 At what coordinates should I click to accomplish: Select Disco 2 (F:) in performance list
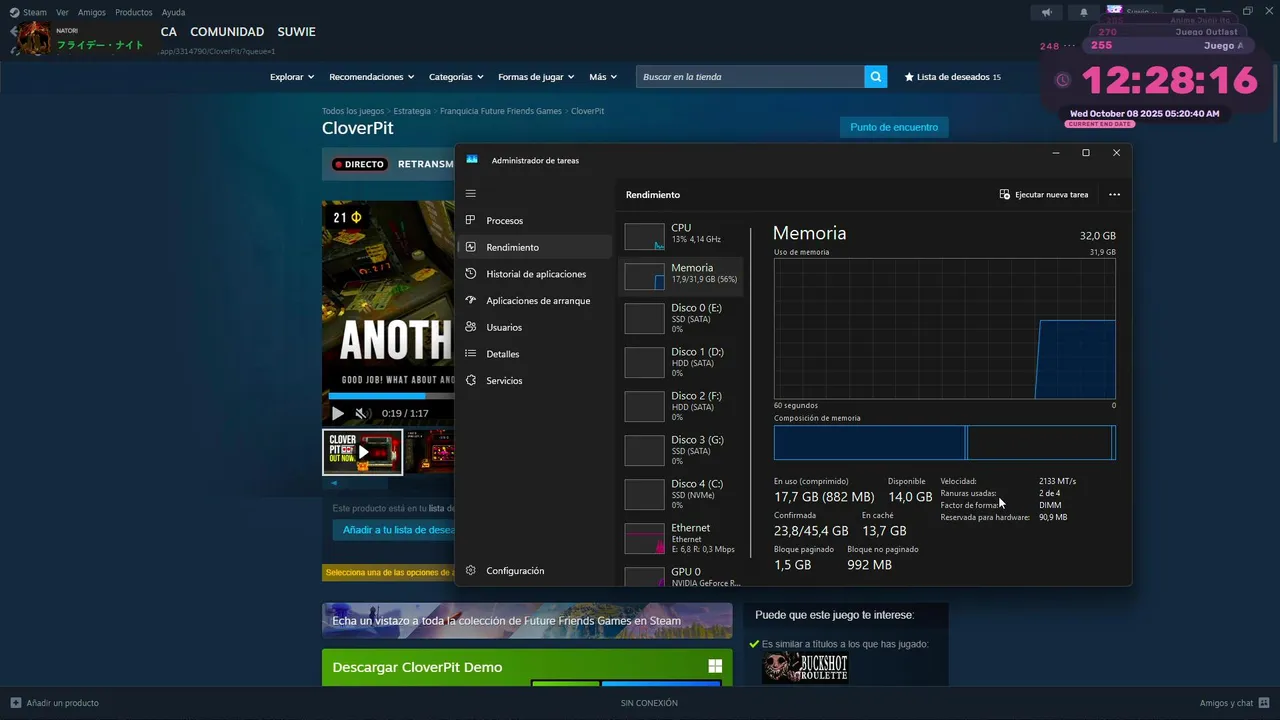click(x=681, y=406)
